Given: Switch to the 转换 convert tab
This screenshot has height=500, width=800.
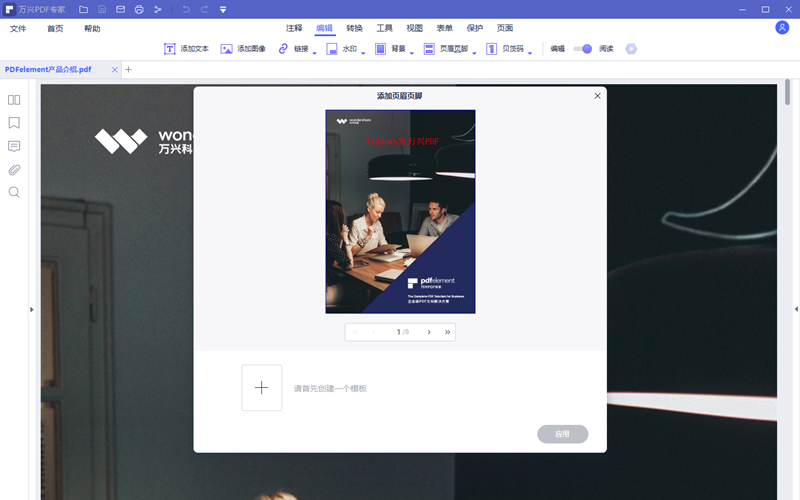Looking at the screenshot, I should pos(355,28).
